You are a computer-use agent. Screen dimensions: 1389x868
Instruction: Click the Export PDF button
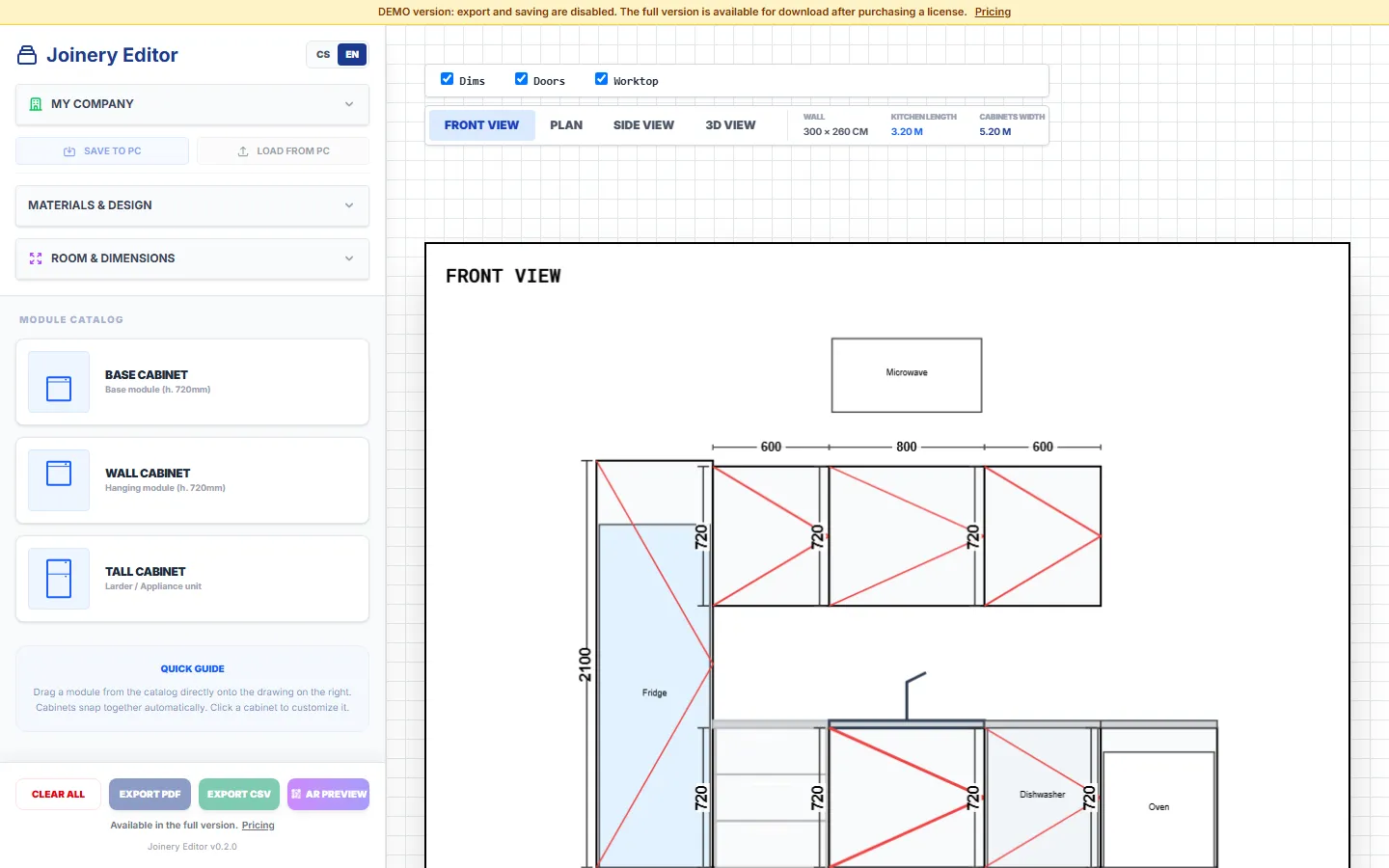coord(150,795)
